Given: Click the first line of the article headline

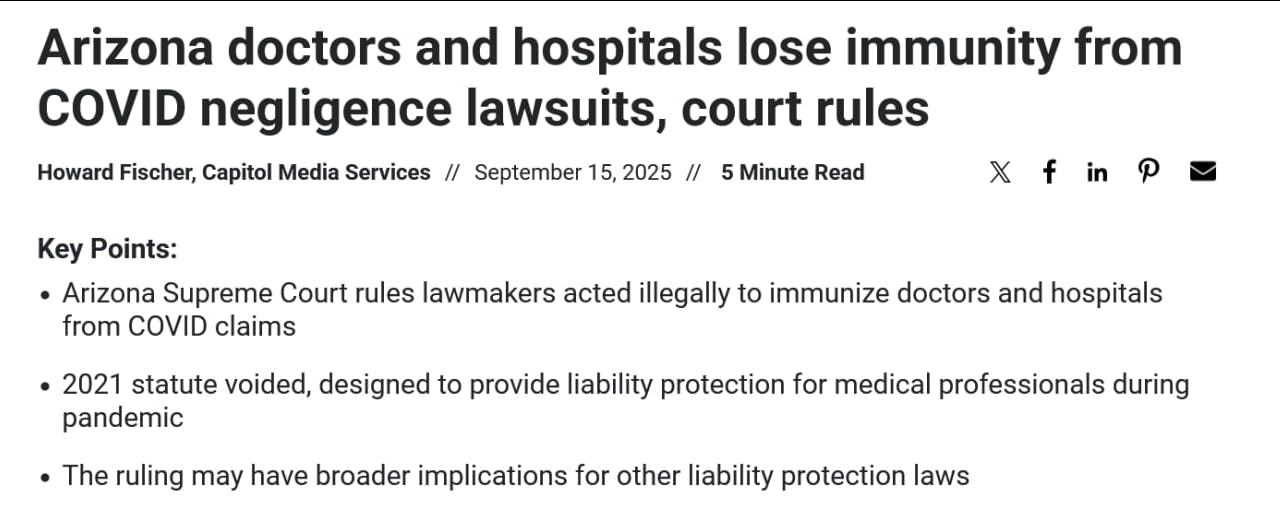Looking at the screenshot, I should [609, 47].
